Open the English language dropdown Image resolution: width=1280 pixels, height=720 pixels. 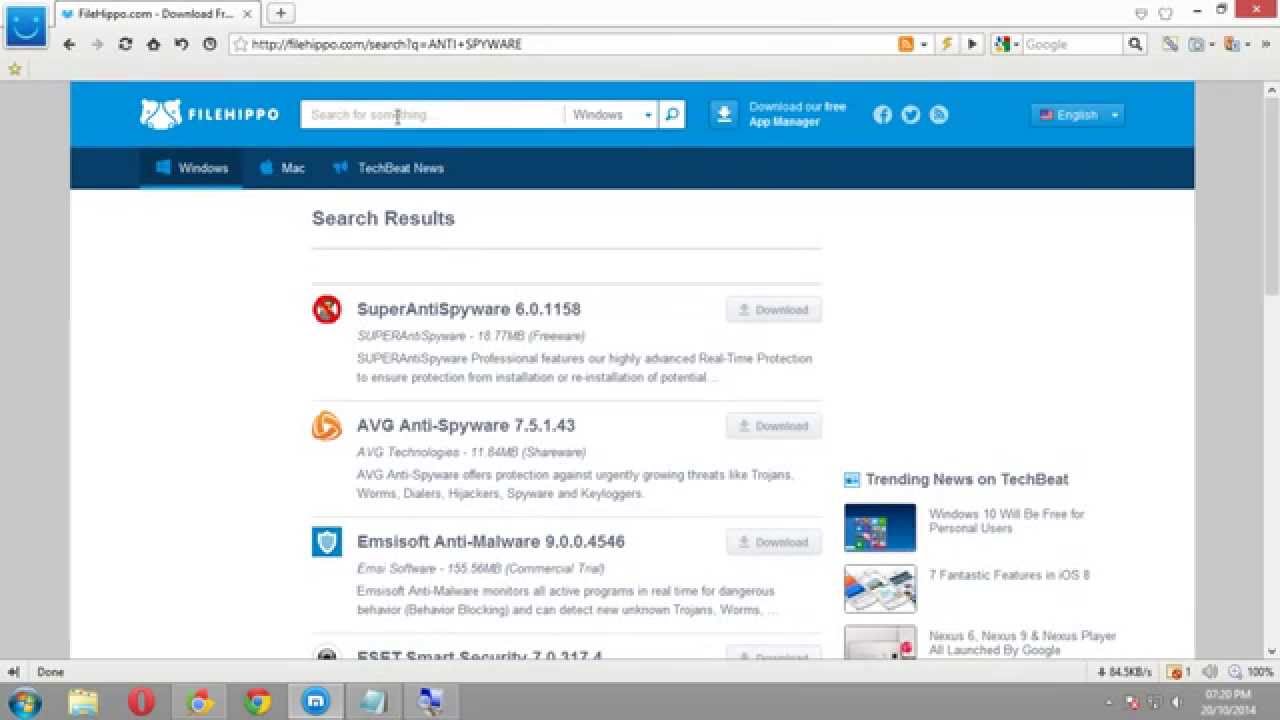coord(1077,115)
